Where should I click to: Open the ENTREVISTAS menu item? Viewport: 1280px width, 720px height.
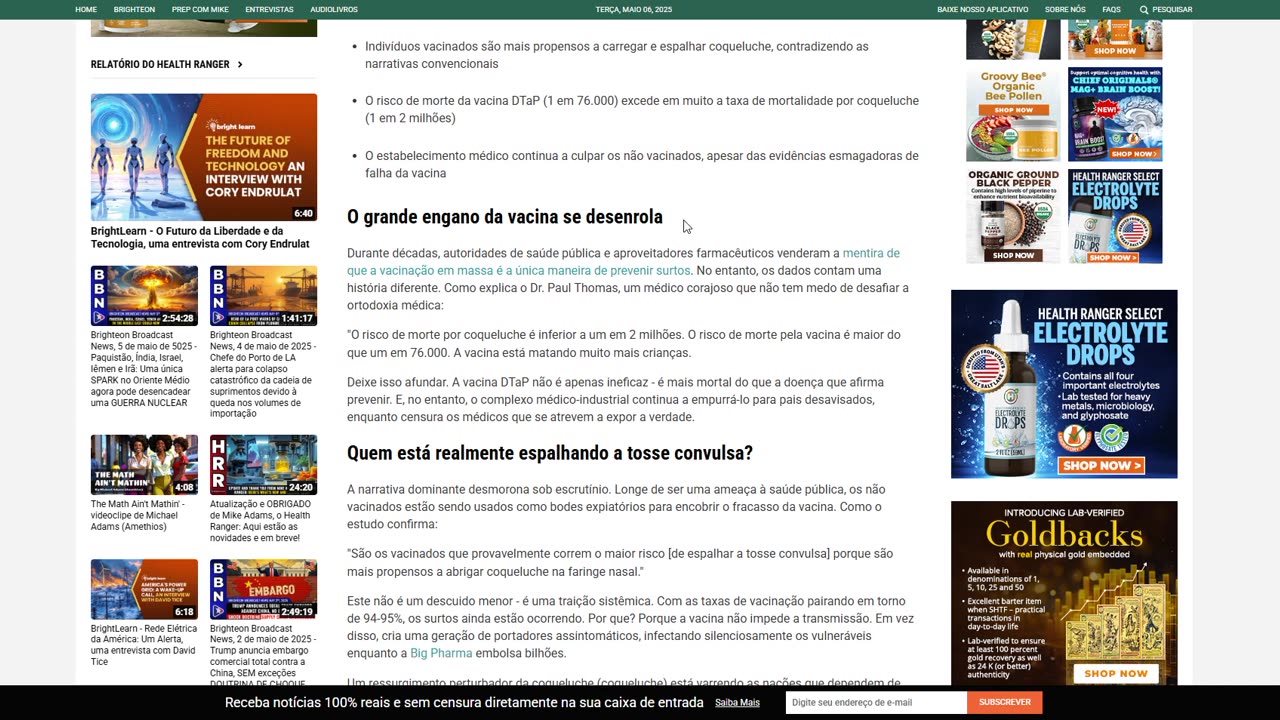click(x=269, y=9)
